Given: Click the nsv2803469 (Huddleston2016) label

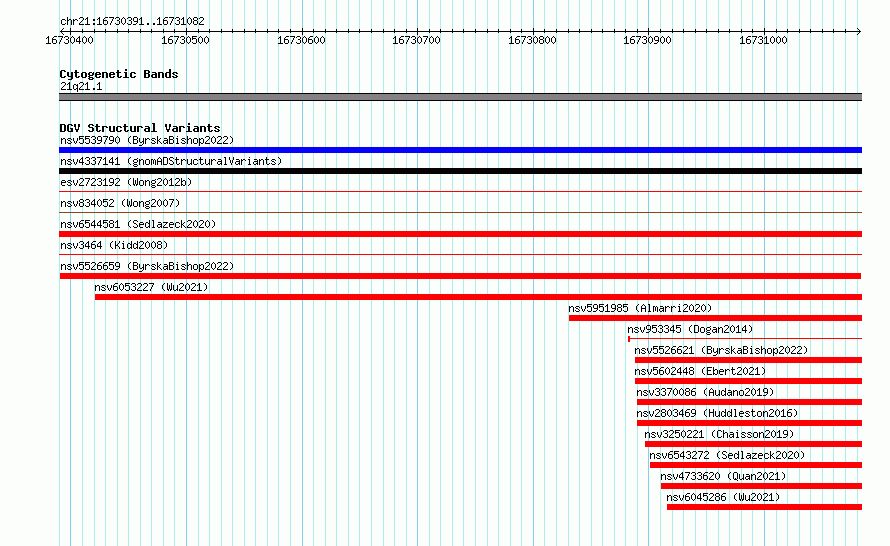Looking at the screenshot, I should tap(717, 413).
